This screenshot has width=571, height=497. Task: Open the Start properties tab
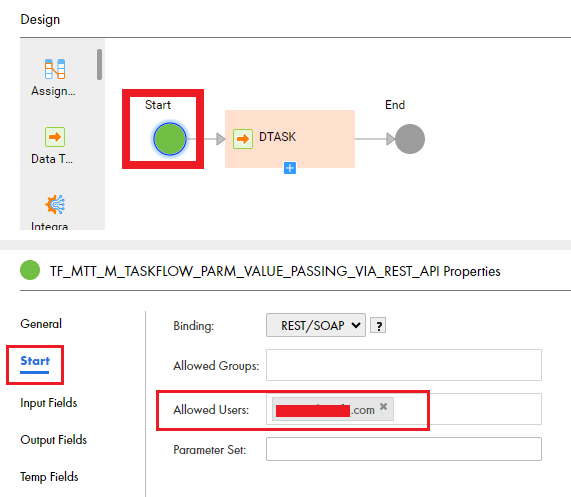click(35, 361)
